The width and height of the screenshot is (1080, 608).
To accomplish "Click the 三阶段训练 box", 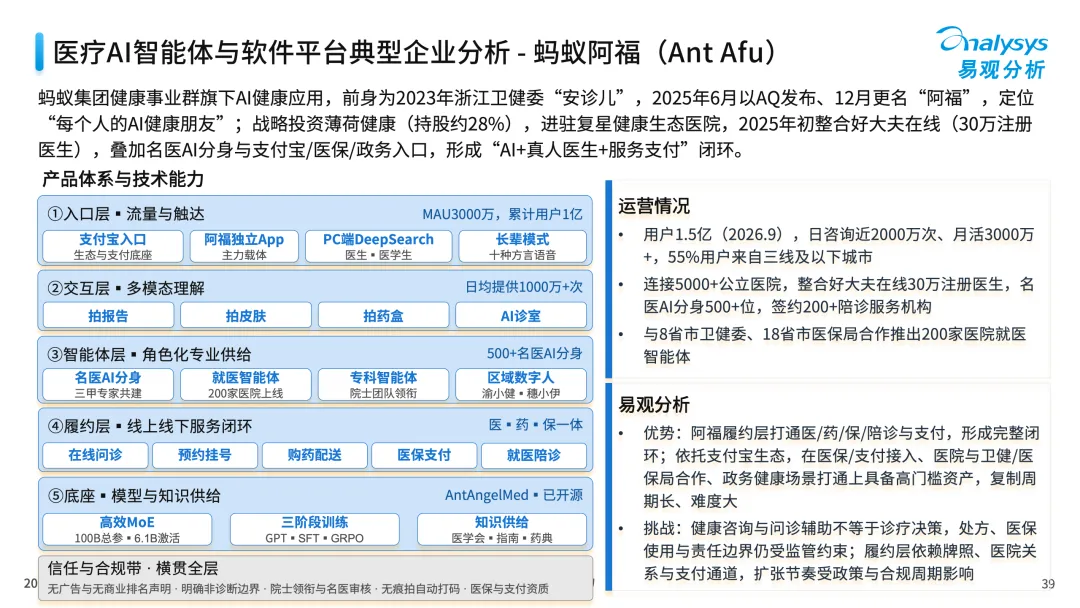I will point(314,530).
